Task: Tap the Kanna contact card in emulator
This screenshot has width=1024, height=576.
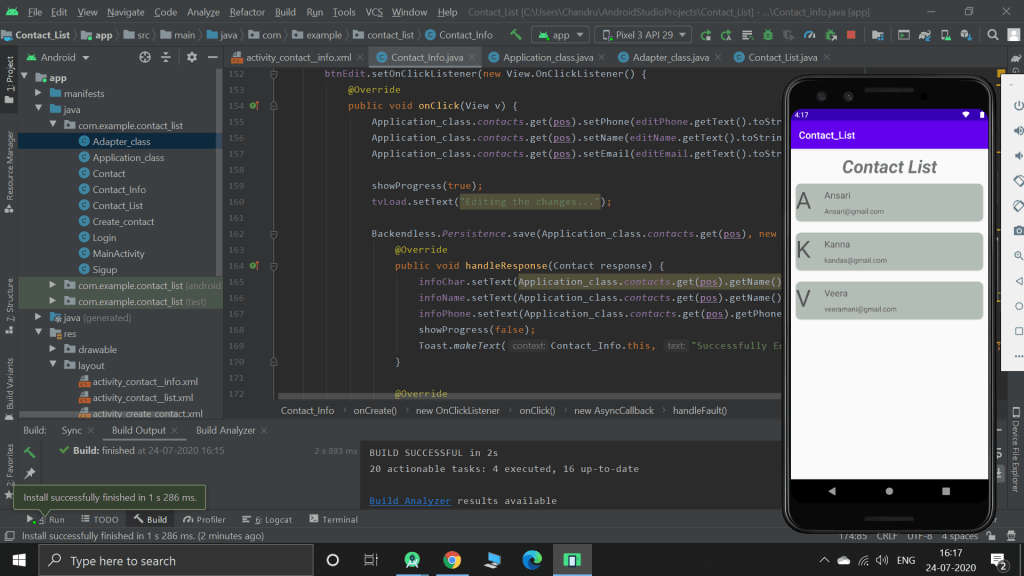Action: [889, 252]
